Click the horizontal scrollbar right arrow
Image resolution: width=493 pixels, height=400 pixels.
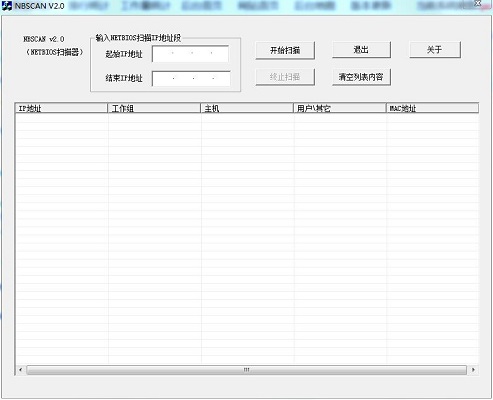pyautogui.click(x=473, y=370)
